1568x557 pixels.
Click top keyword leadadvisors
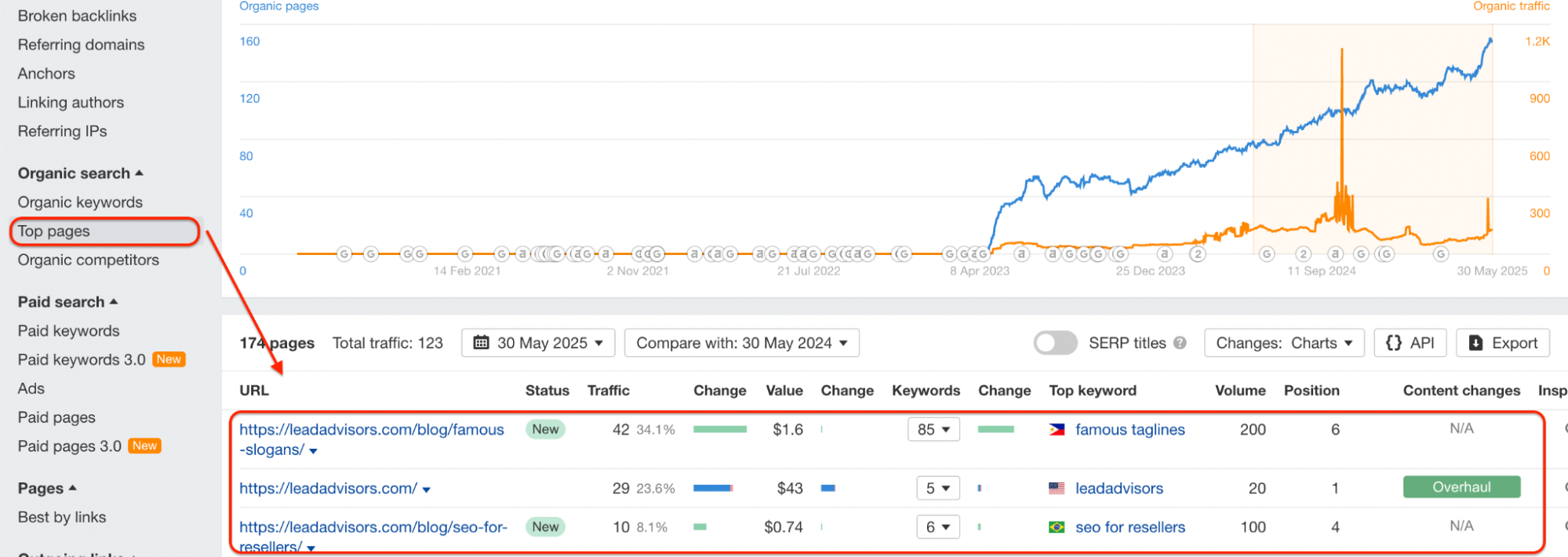point(1119,488)
